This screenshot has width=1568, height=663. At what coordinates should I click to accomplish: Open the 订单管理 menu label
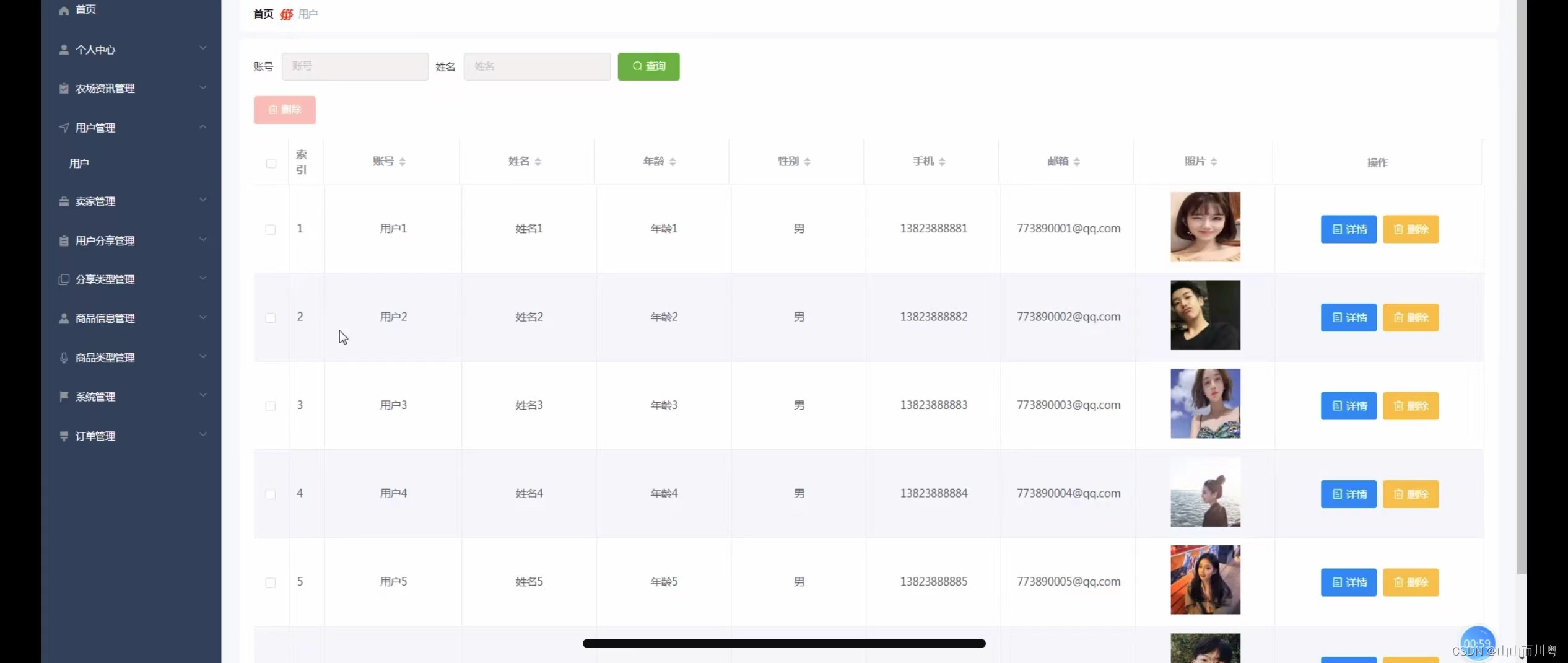click(95, 436)
